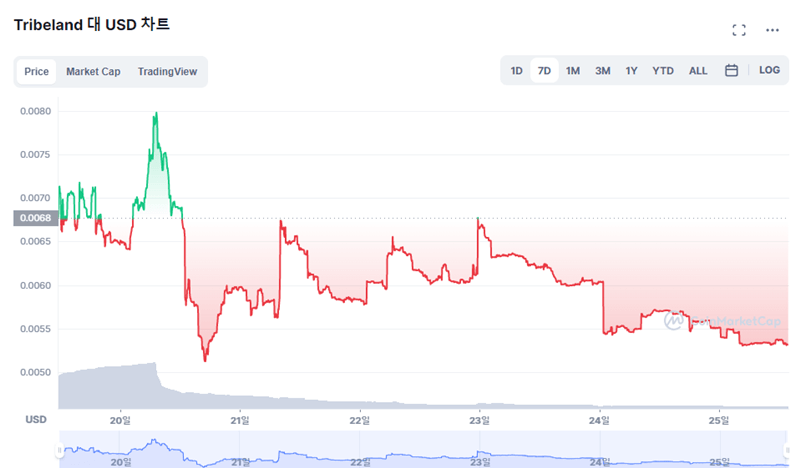Click the 0.0070 y-axis label
The height and width of the screenshot is (468, 800).
tap(35, 198)
